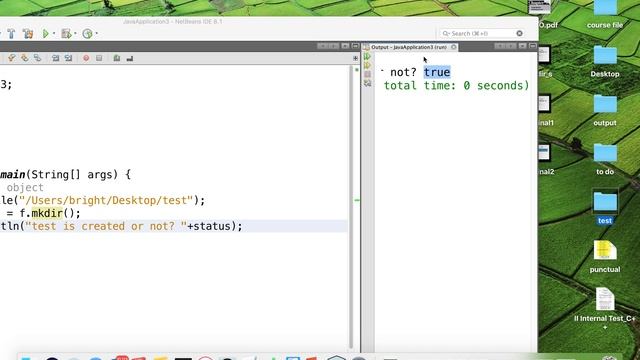Run the project with green play button
This screenshot has height=360, width=640.
[x=45, y=33]
